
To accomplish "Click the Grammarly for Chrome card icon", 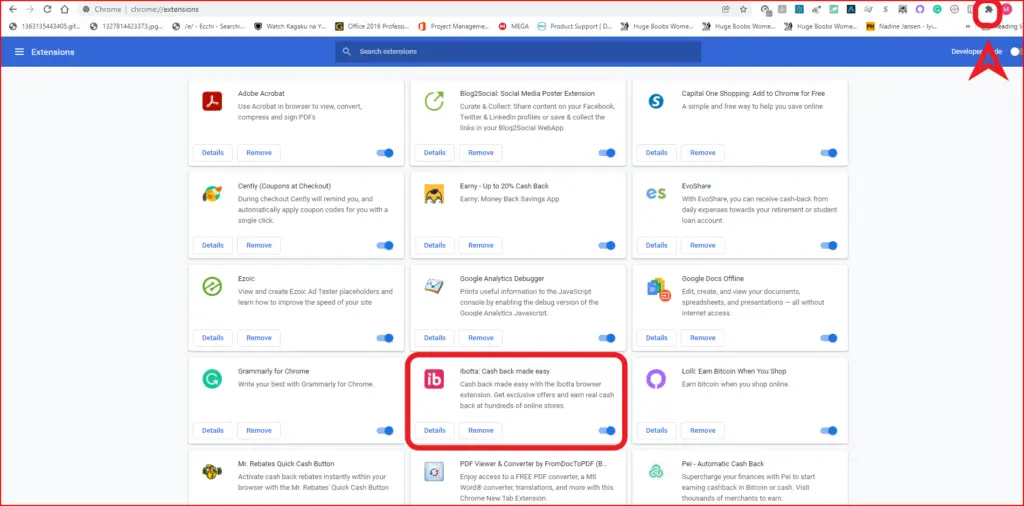I will [x=212, y=379].
